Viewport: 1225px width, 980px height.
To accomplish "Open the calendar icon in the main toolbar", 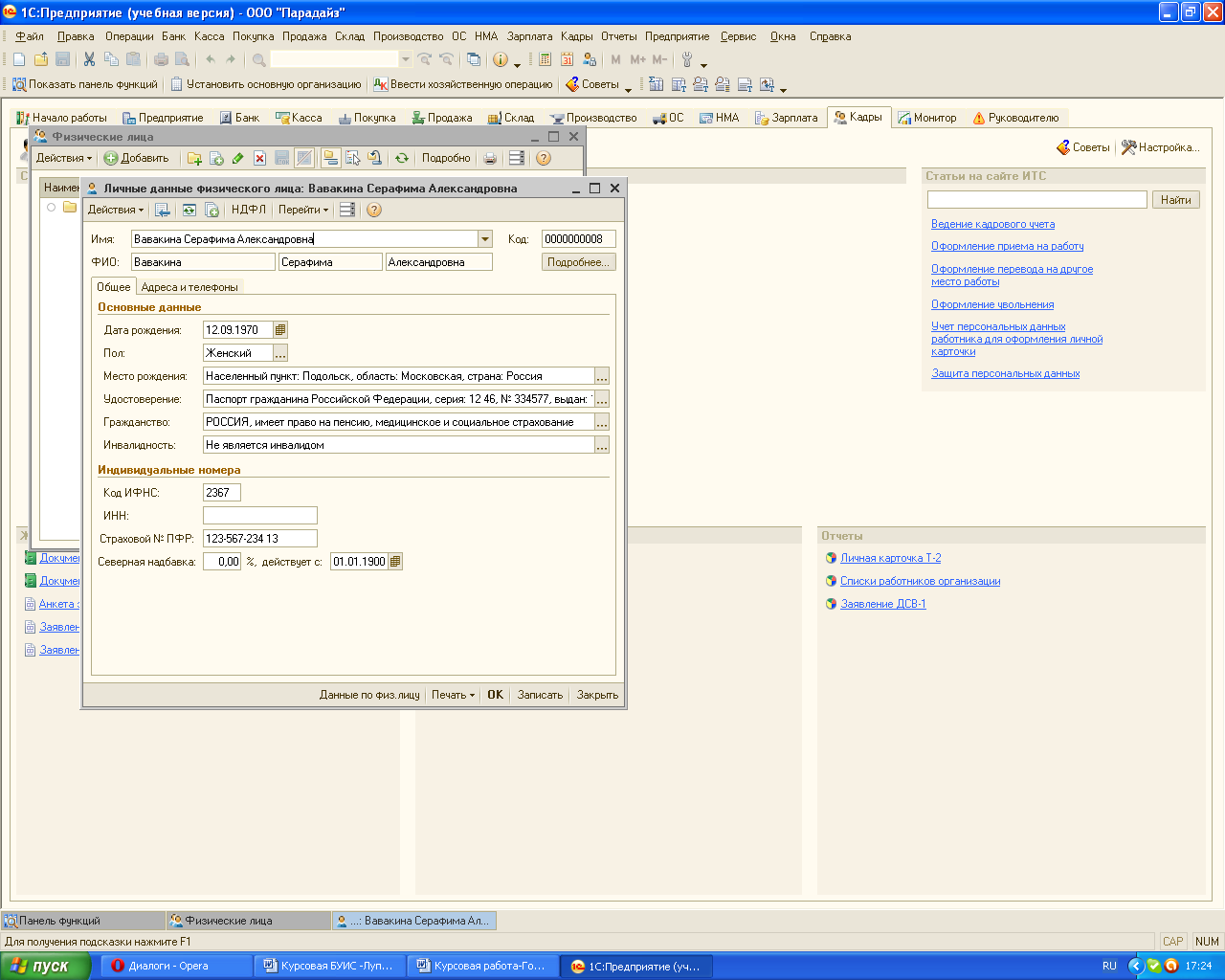I will [568, 59].
